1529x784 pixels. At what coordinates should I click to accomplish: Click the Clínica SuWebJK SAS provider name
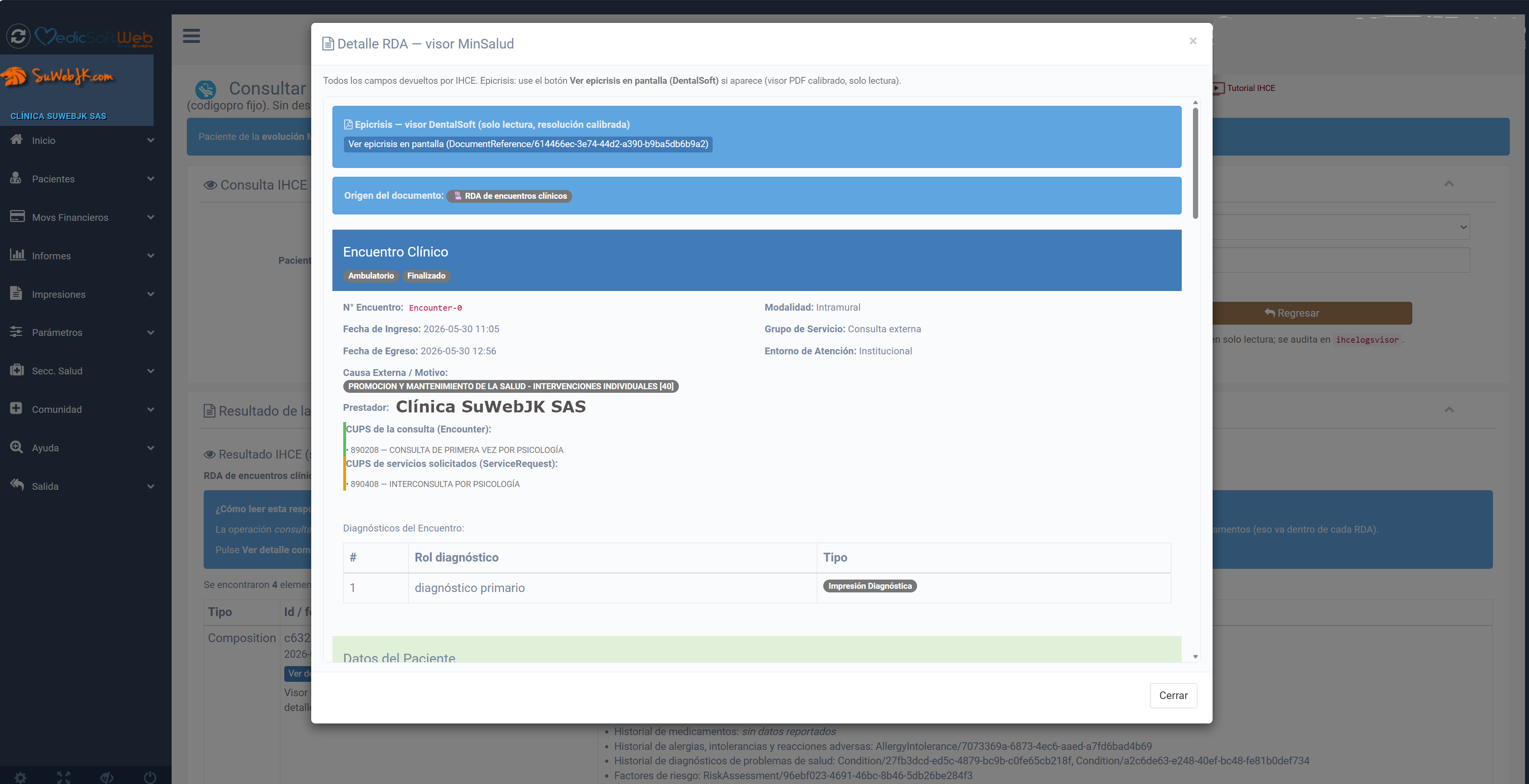click(490, 406)
